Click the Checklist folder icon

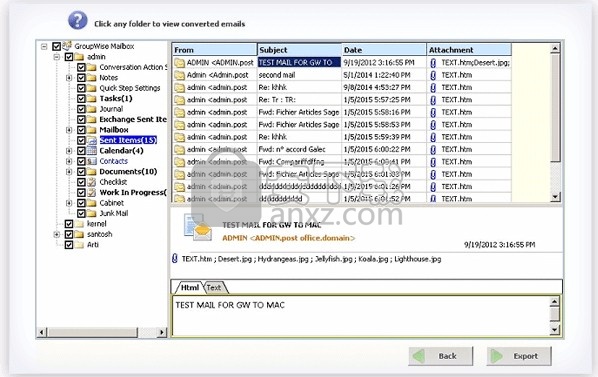[92, 182]
